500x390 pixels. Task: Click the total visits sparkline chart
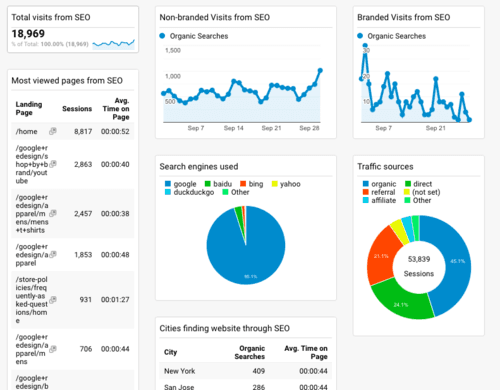tap(114, 44)
